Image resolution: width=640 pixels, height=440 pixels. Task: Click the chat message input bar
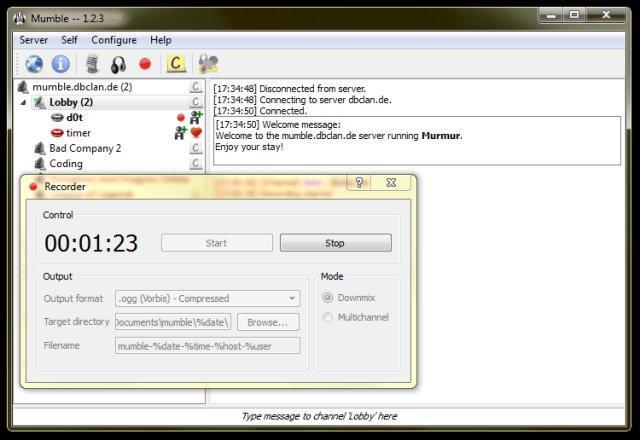pos(319,416)
